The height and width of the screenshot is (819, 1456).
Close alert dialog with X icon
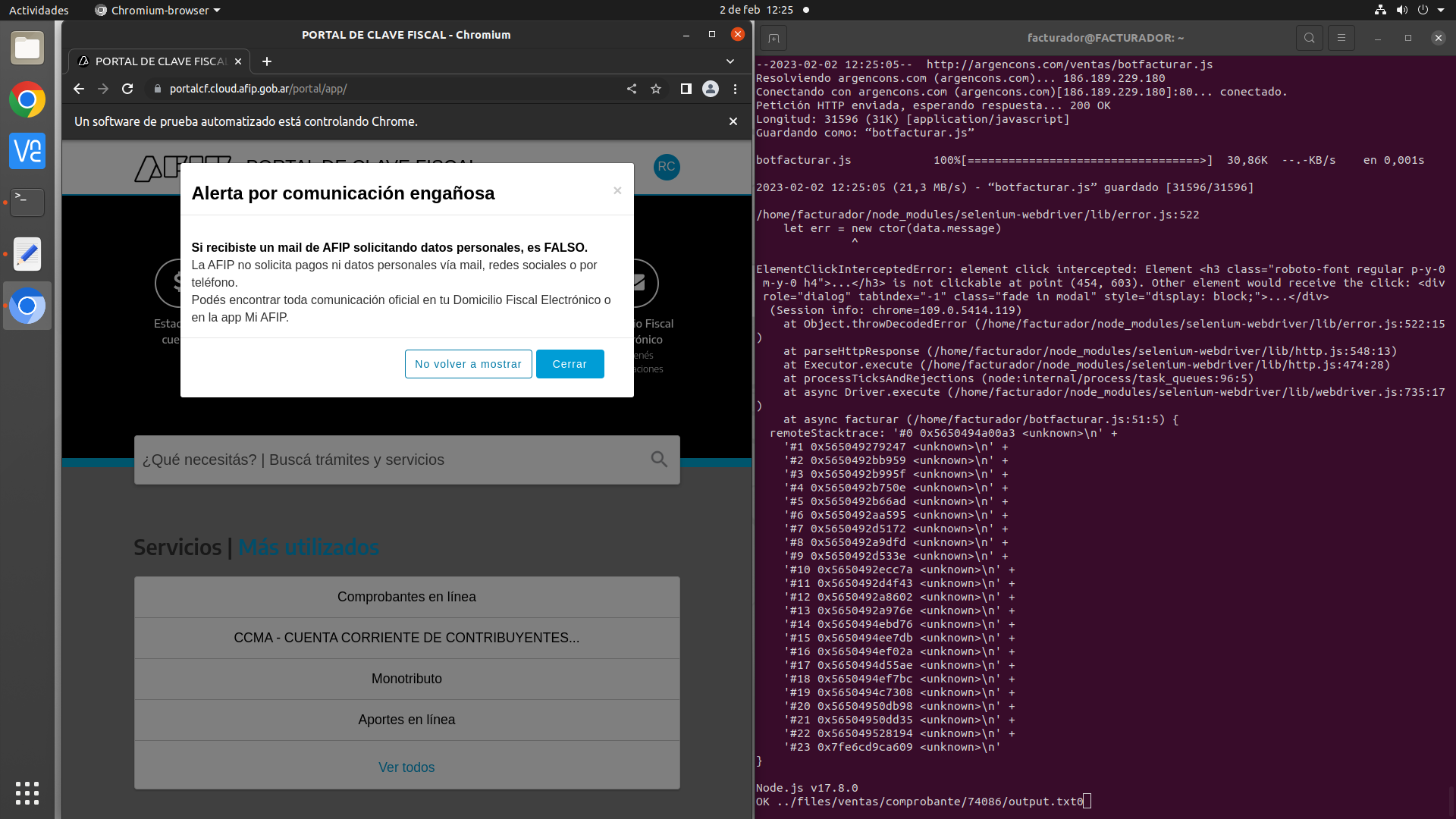tap(617, 190)
